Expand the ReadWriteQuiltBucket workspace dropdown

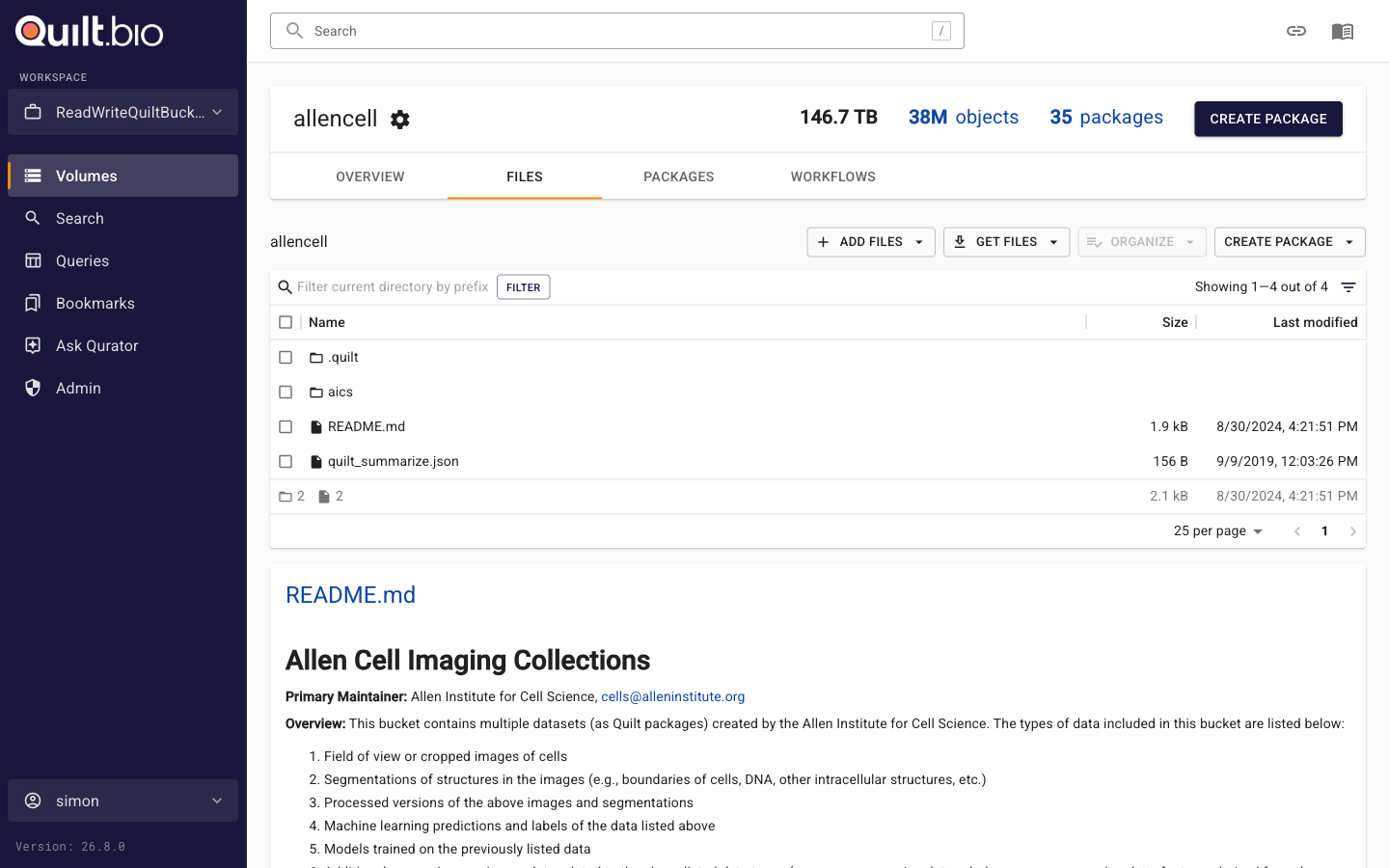point(123,112)
